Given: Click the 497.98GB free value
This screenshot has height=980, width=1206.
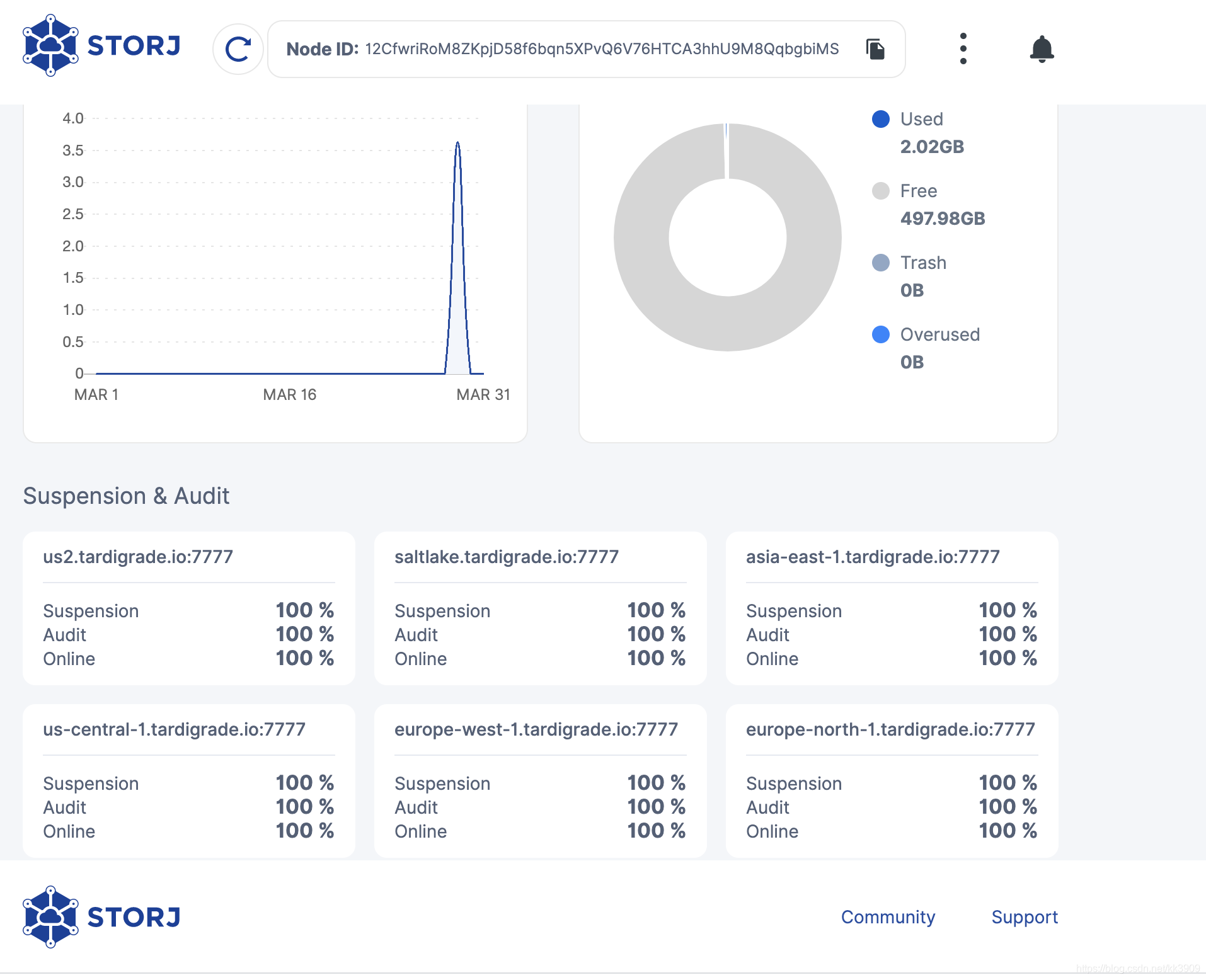Looking at the screenshot, I should coord(943,219).
